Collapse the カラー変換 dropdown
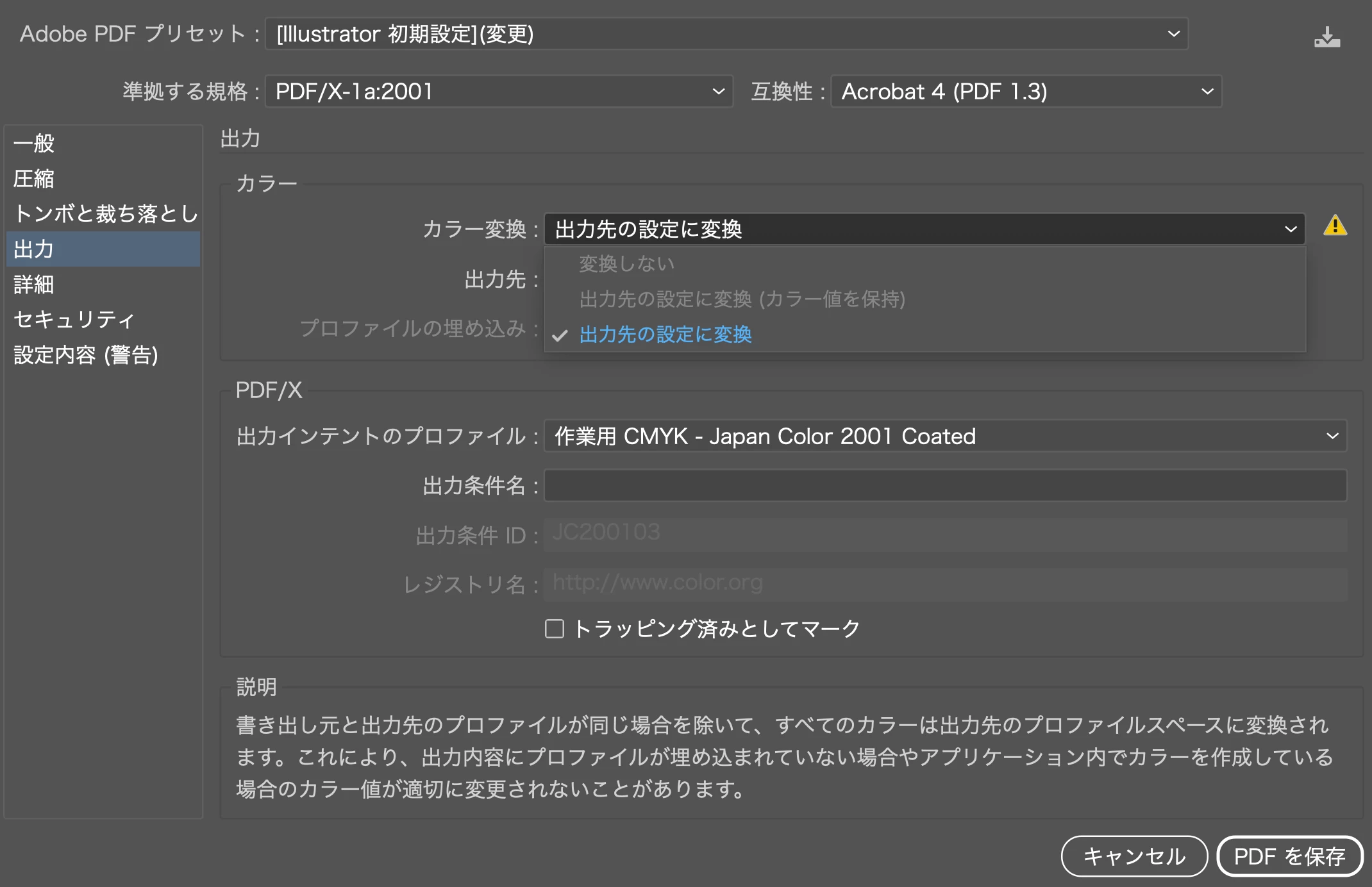This screenshot has height=887, width=1372. pyautogui.click(x=924, y=229)
